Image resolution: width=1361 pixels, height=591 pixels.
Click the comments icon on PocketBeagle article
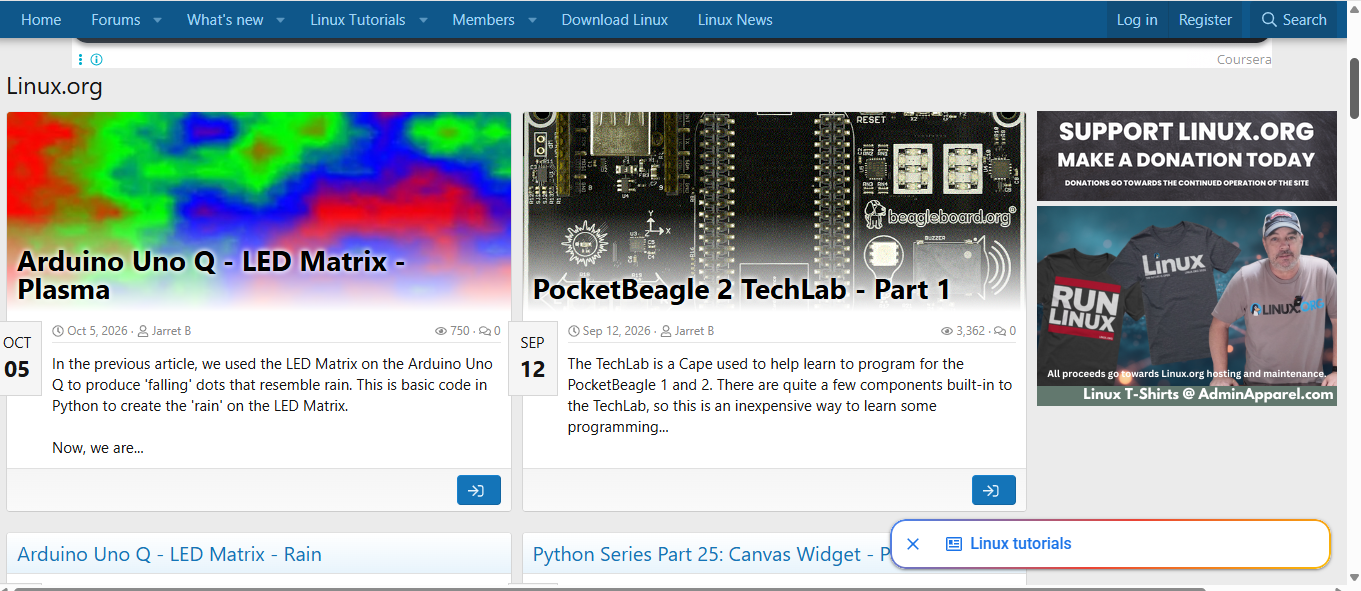tap(1000, 331)
